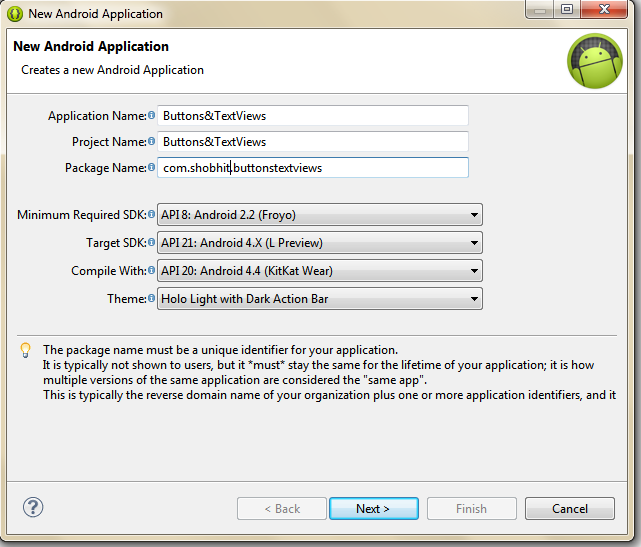Open the Compile With dropdown
641x547 pixels.
(320, 271)
